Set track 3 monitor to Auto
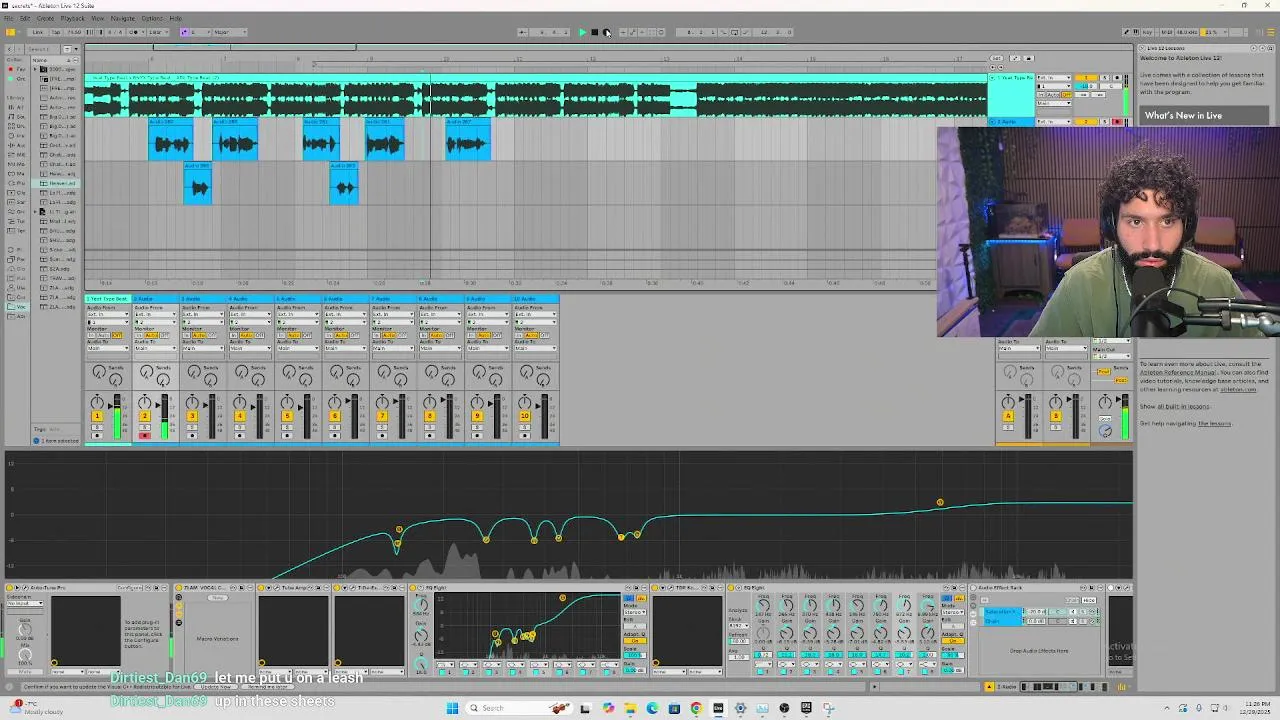Viewport: 1280px width, 720px height. pyautogui.click(x=200, y=335)
